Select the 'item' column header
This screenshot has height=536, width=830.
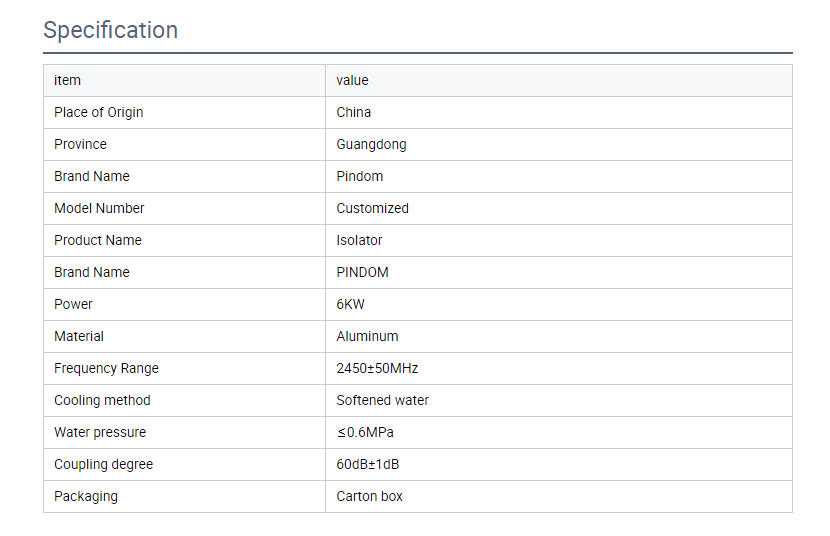click(184, 80)
